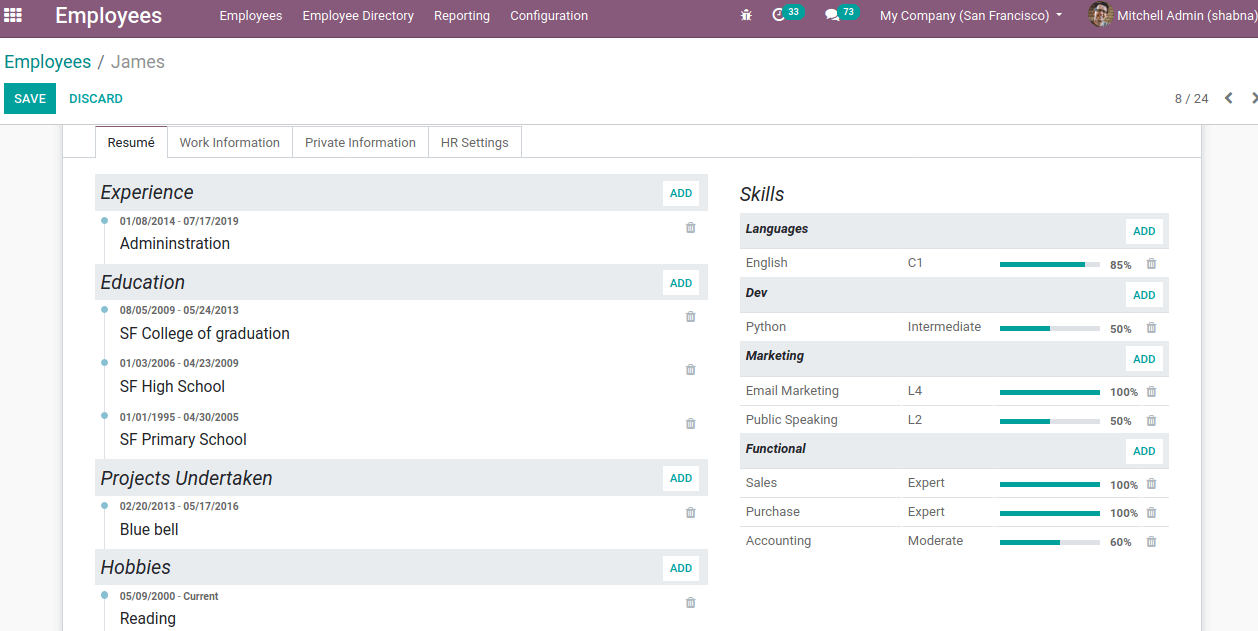Delete the Blue bell project entry
The image size is (1258, 631).
pos(690,513)
